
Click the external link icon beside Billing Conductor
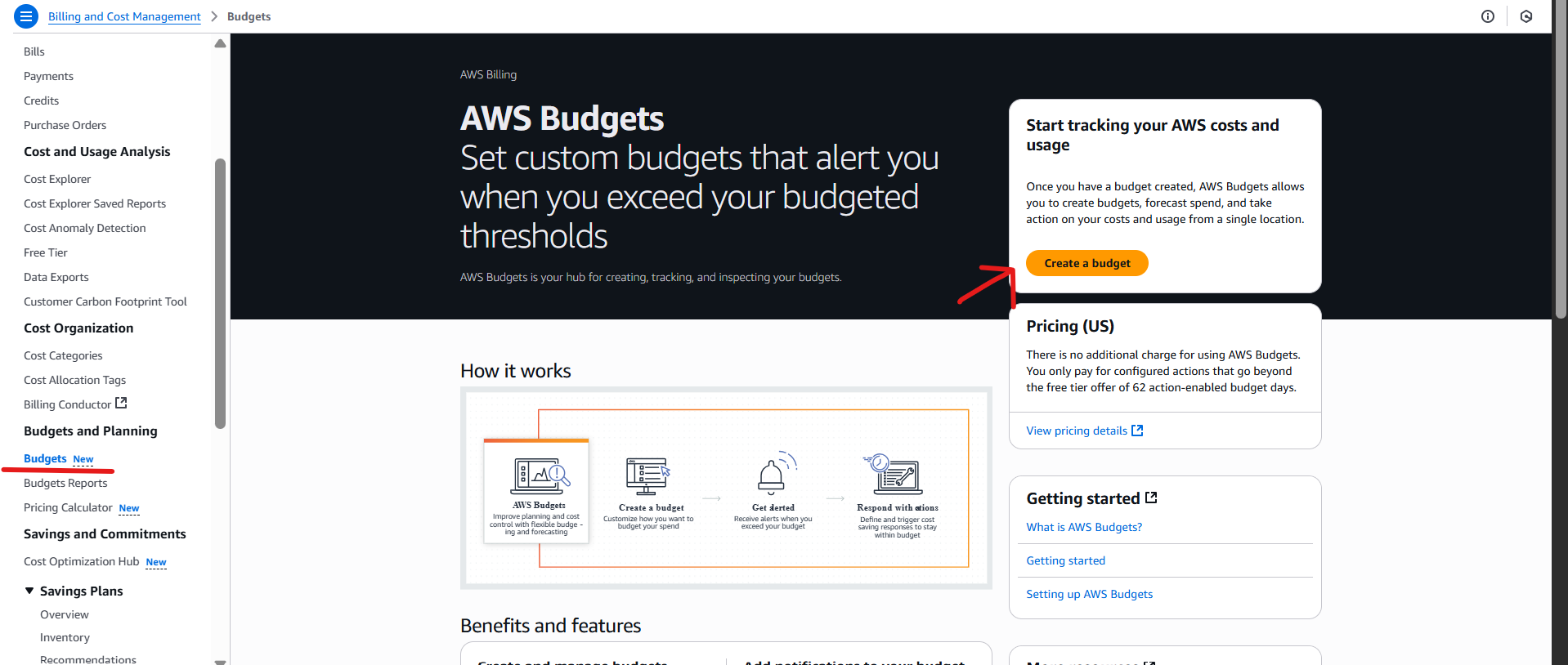pos(121,403)
